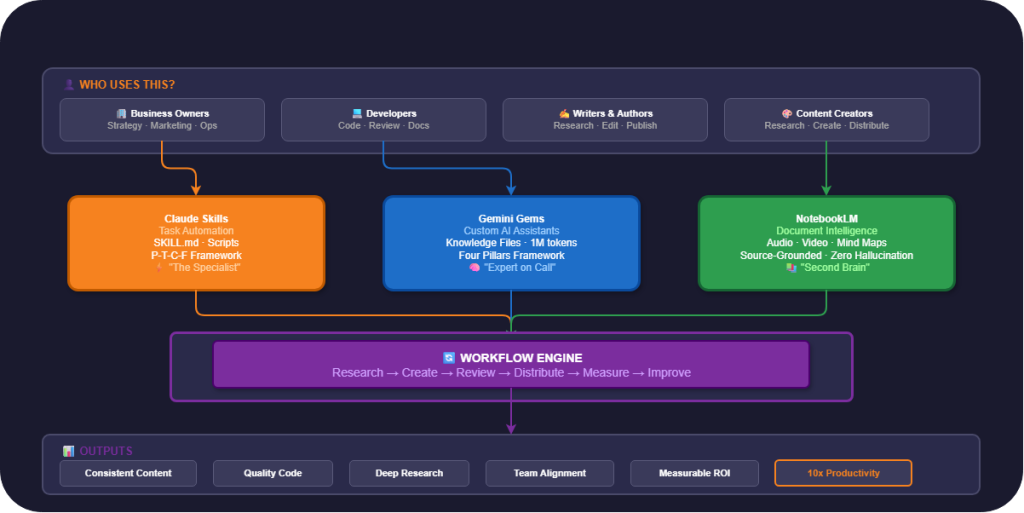Select the Writers & Authors card
Image resolution: width=1024 pixels, height=513 pixels.
click(x=605, y=119)
